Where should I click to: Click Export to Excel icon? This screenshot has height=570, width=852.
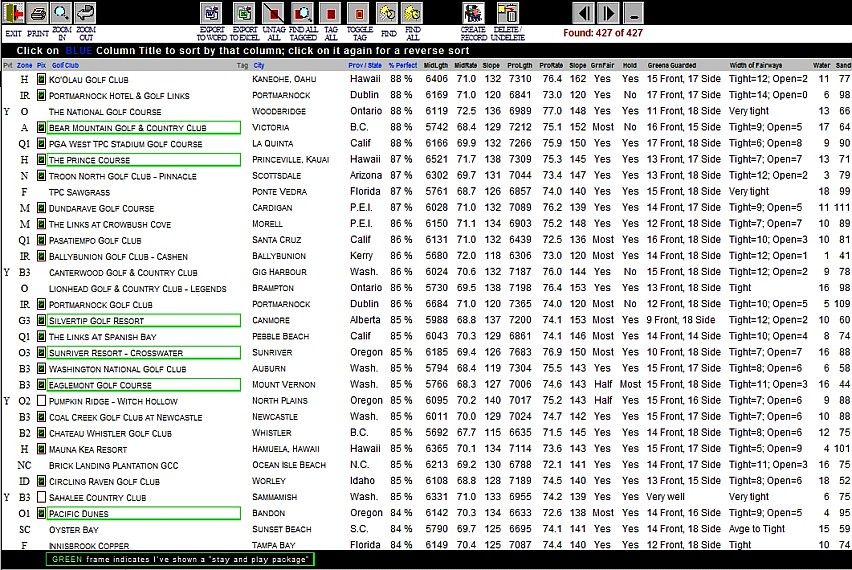[245, 13]
